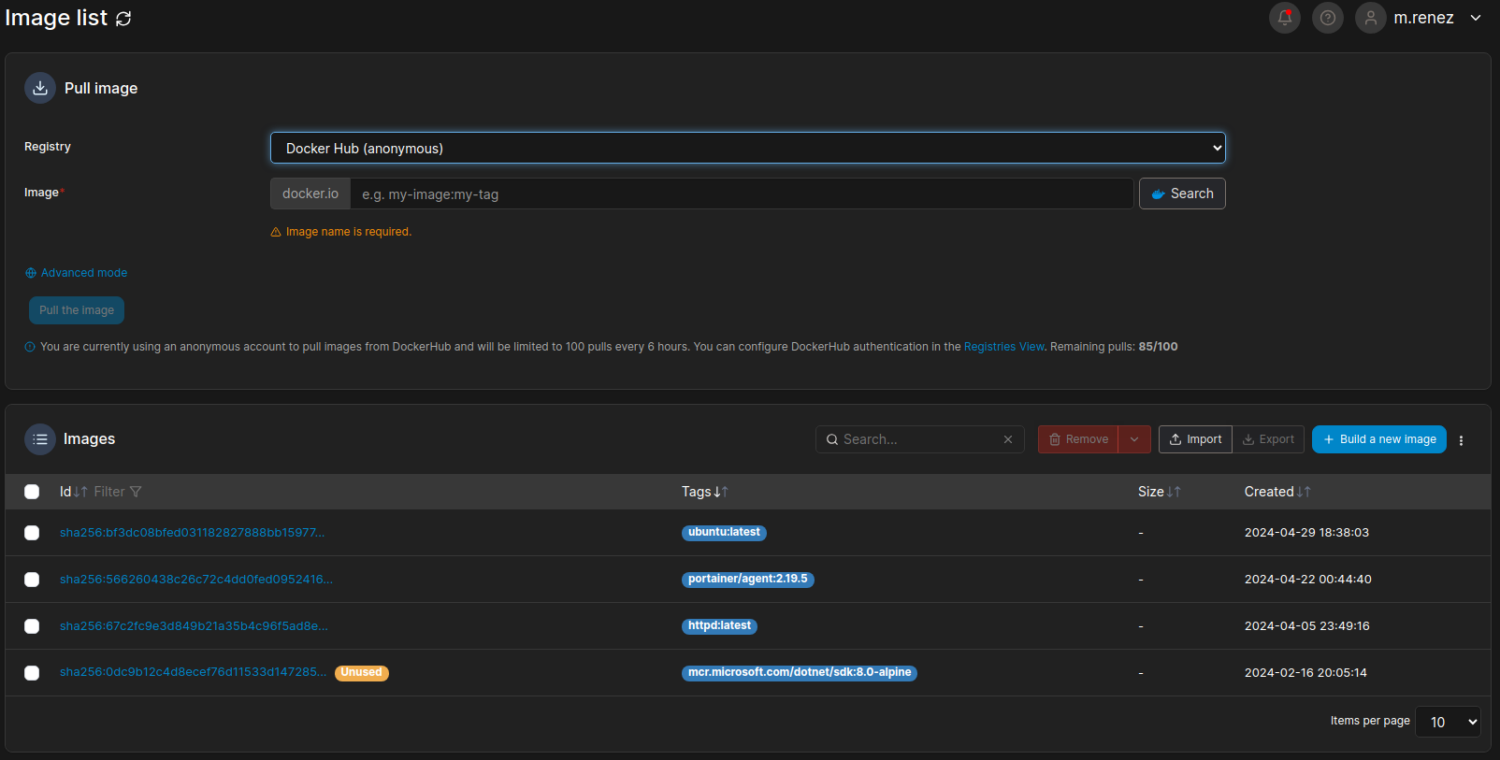
Task: Click Build a new image button
Action: point(1378,440)
